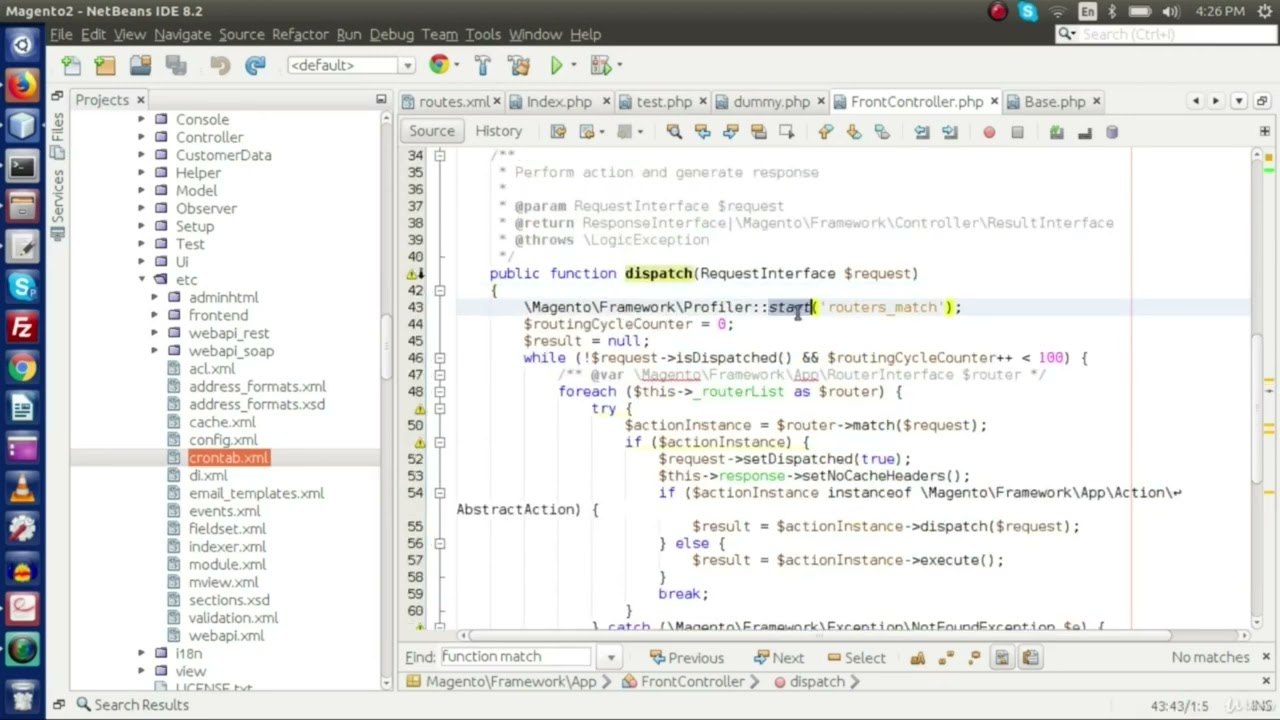1280x720 pixels.
Task: Click the editor horizontal scrollbar
Action: point(820,635)
